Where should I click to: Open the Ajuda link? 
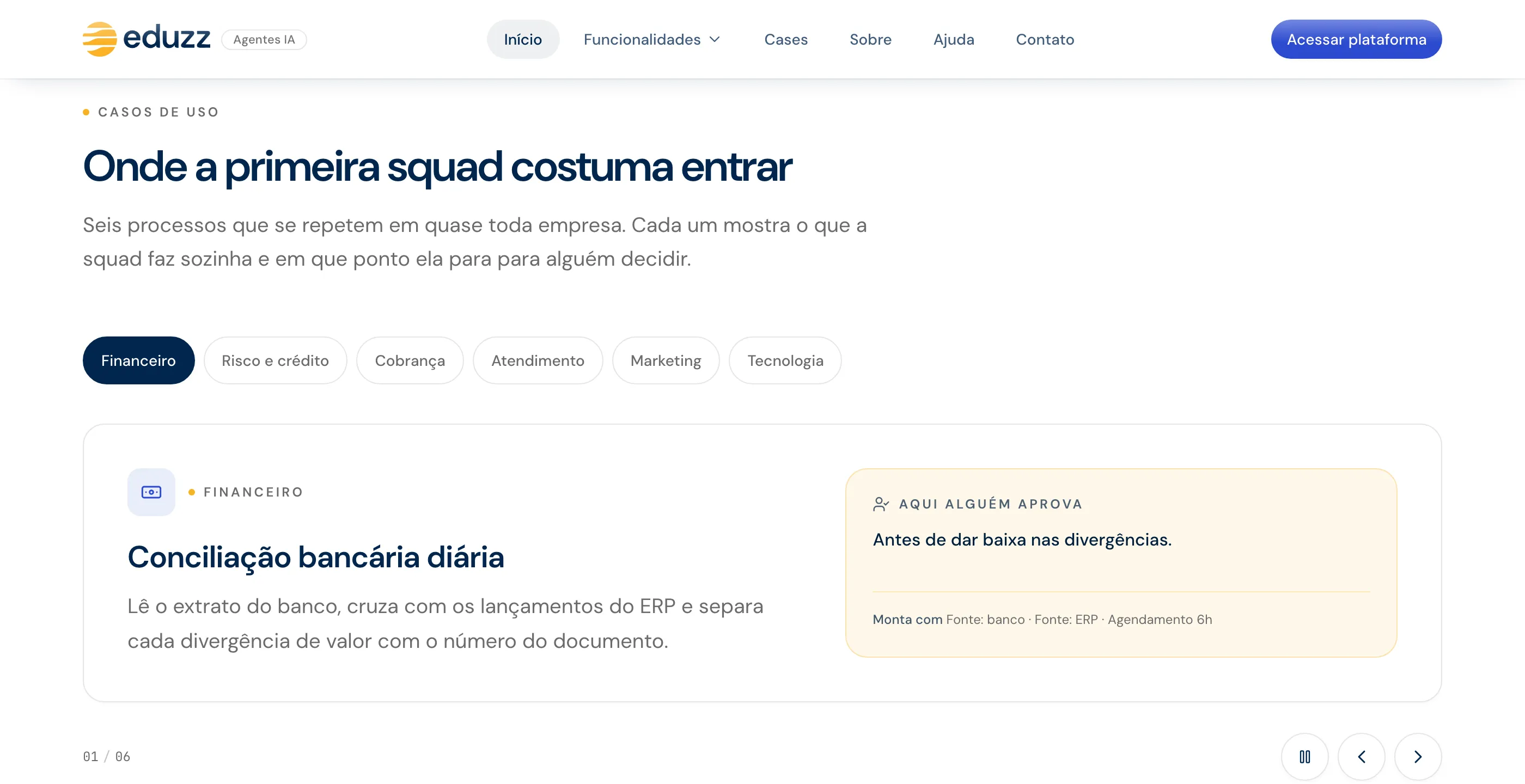tap(954, 39)
